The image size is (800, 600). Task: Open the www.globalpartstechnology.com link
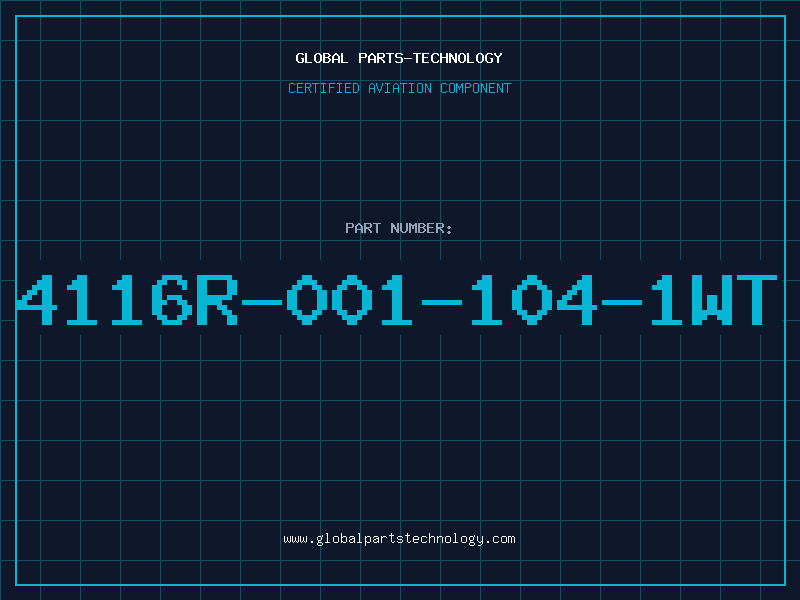[399, 539]
